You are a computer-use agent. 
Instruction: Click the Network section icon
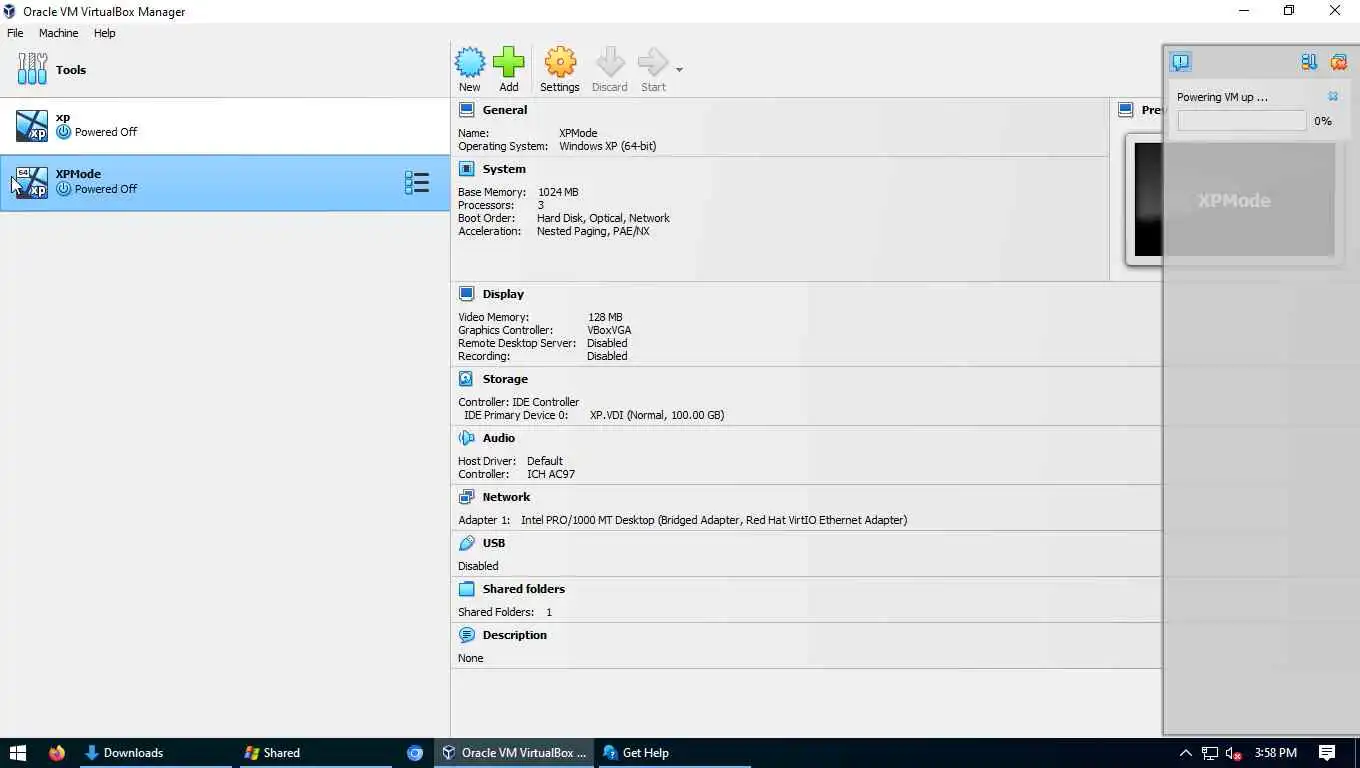click(466, 497)
